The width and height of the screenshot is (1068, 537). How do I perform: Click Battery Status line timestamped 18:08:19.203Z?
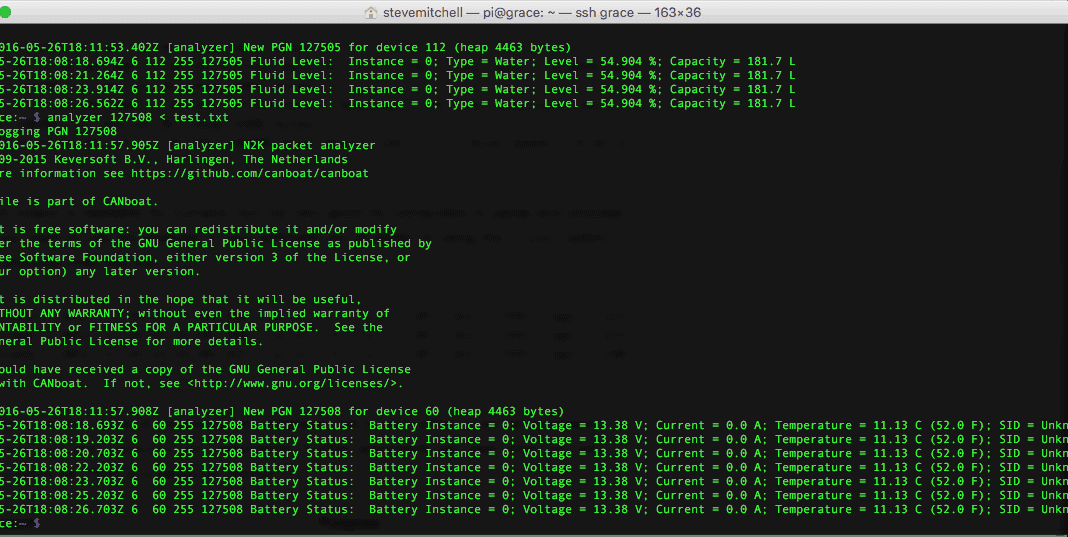pos(534,440)
